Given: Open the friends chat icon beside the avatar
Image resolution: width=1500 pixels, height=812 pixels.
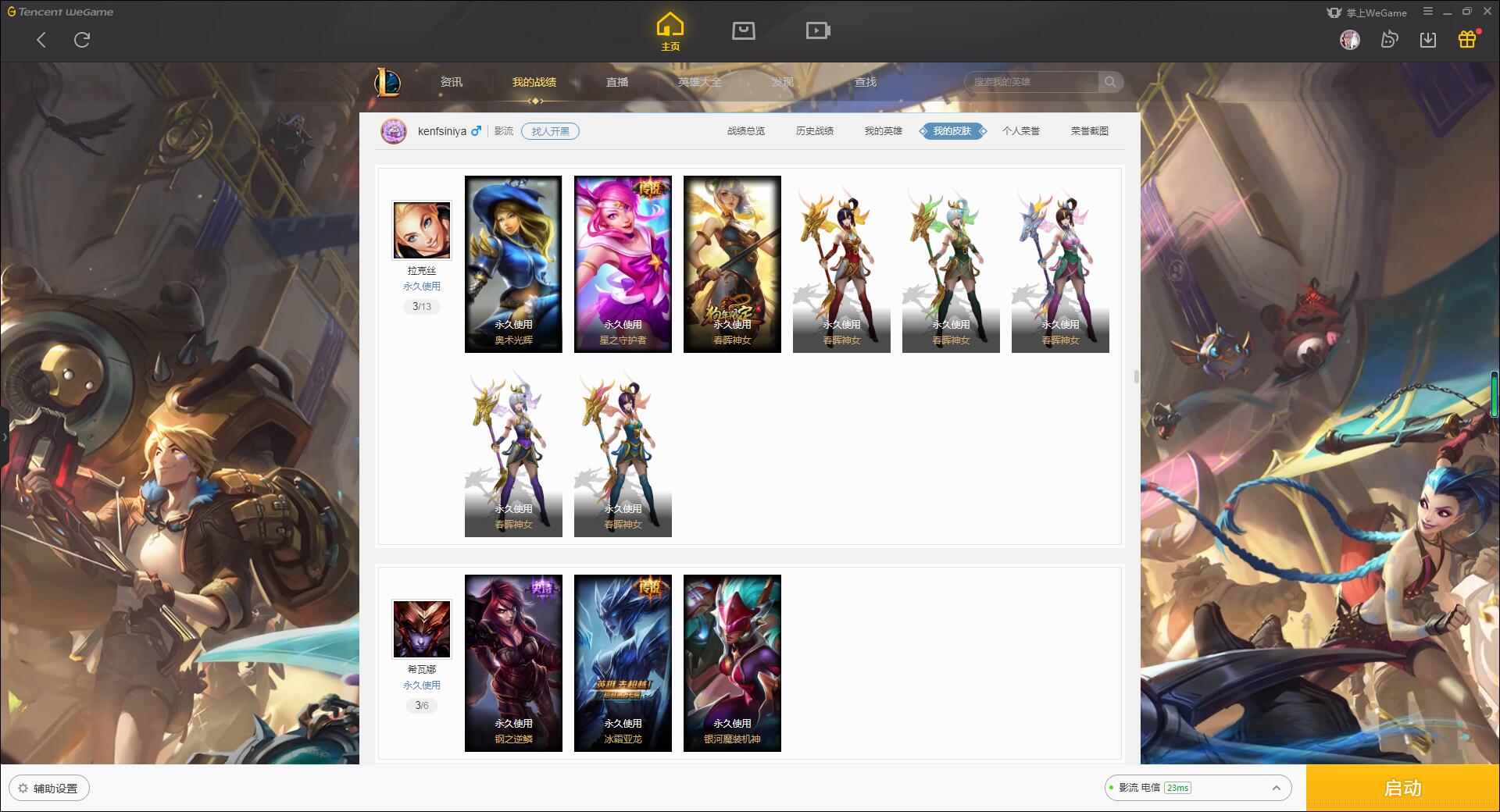Looking at the screenshot, I should pyautogui.click(x=1389, y=40).
